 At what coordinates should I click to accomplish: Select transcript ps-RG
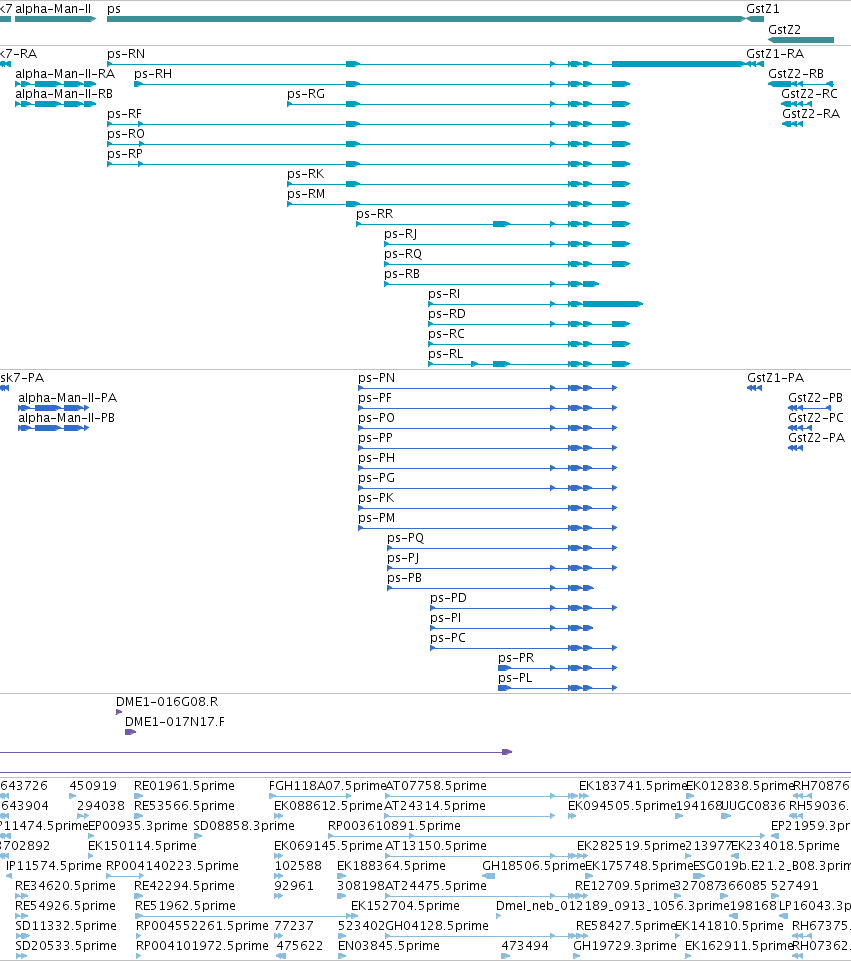click(x=306, y=94)
